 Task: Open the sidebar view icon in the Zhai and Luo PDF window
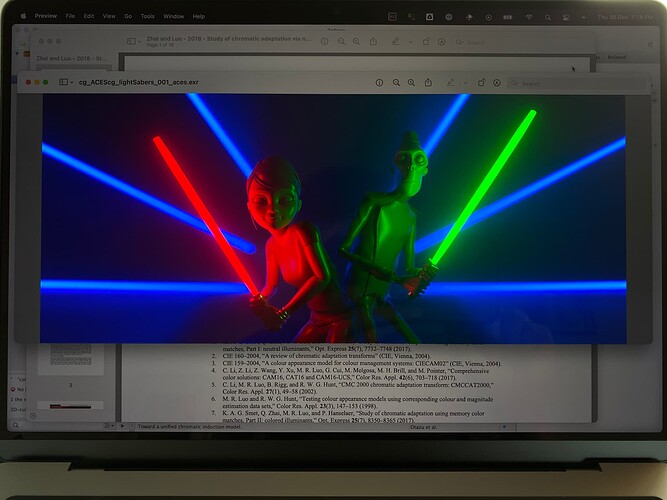(x=131, y=41)
